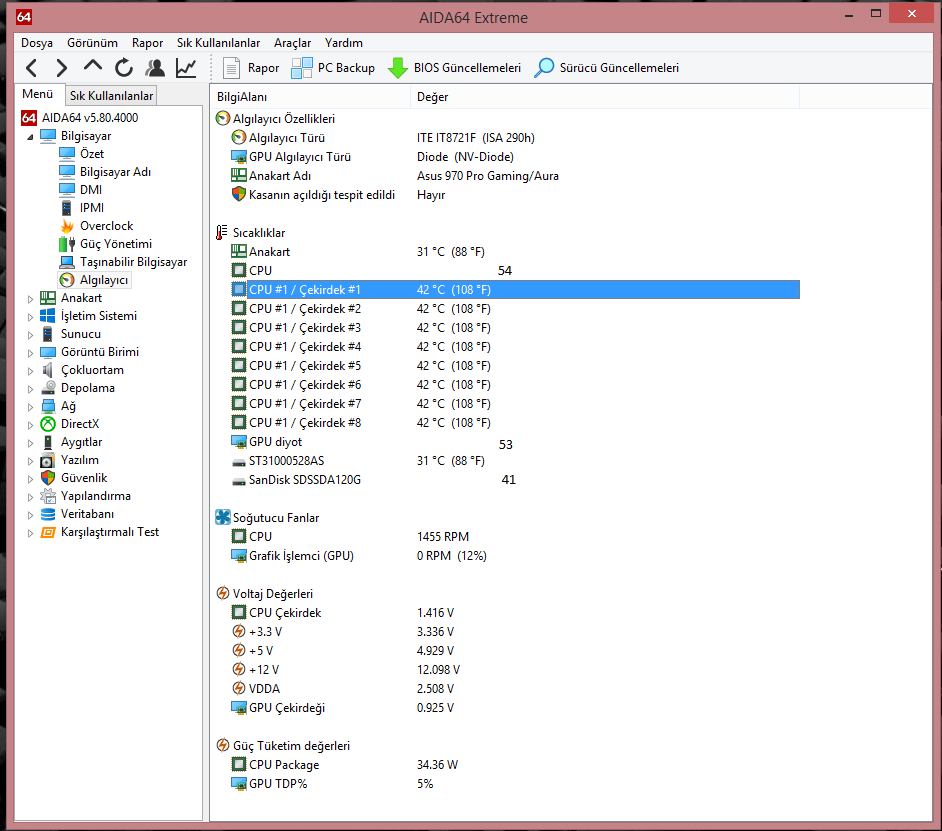
Task: Open the Rapor menu
Action: tap(147, 43)
